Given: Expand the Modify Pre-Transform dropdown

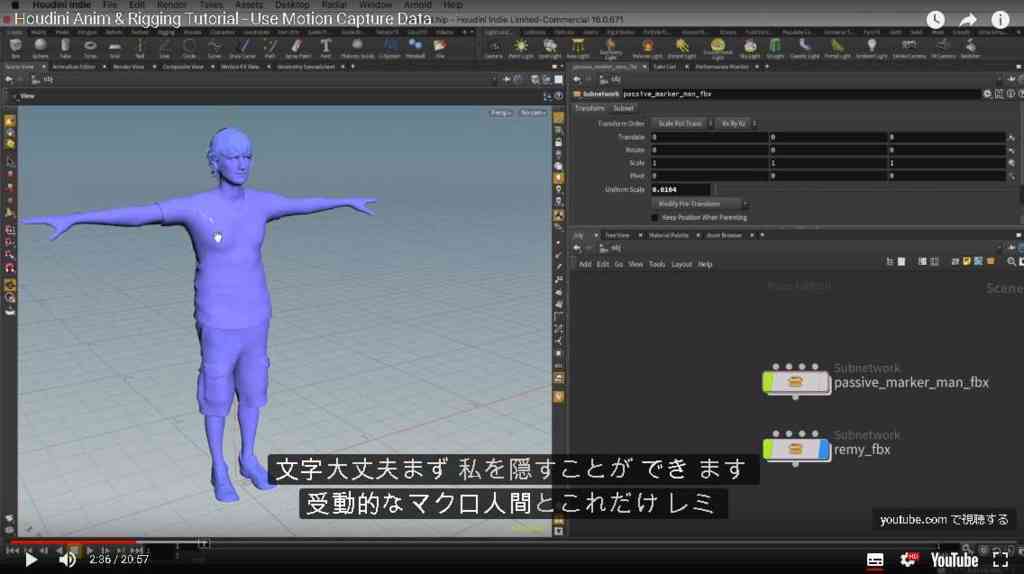Looking at the screenshot, I should (x=698, y=204).
